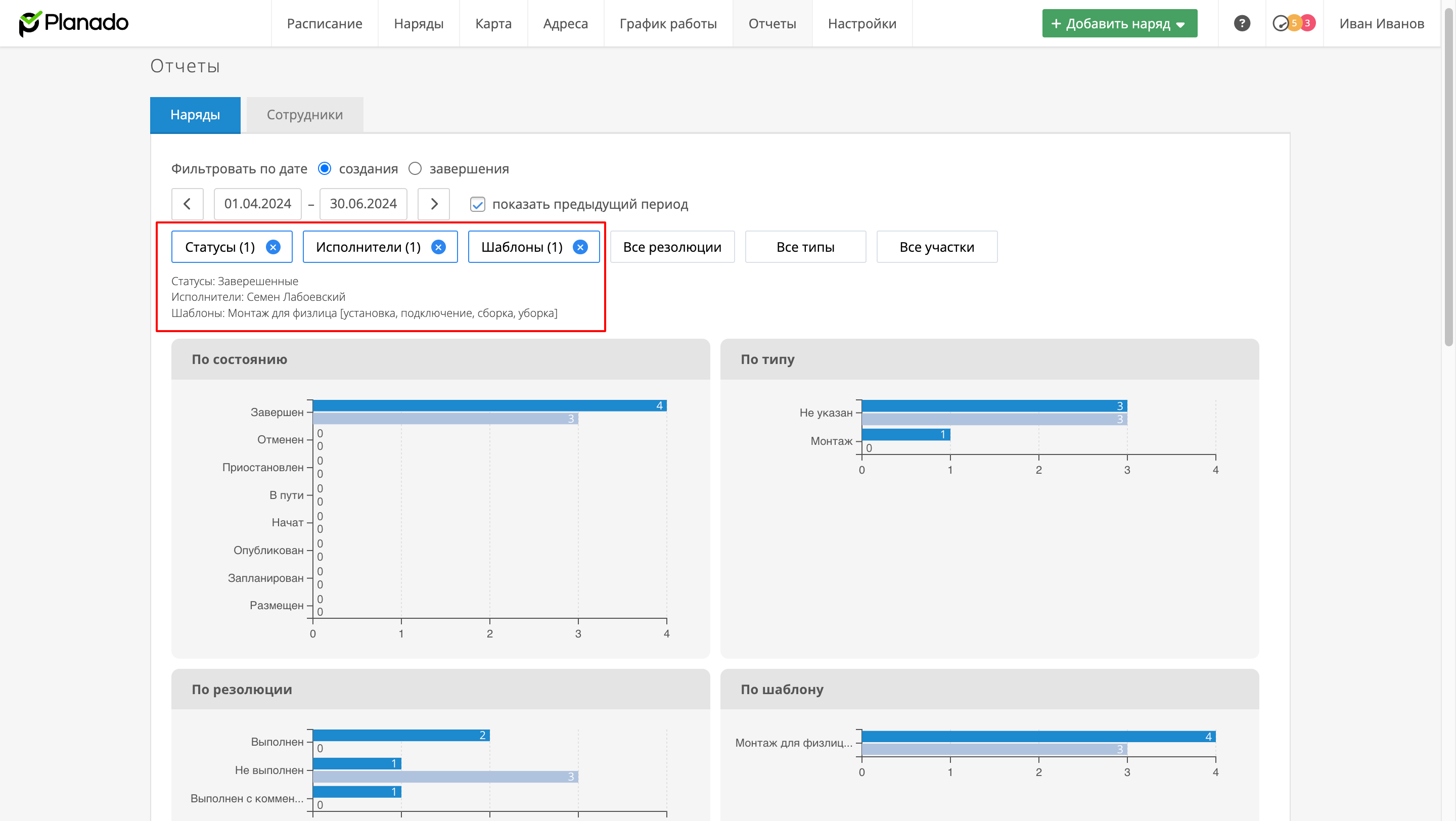Open the orange notifications badge
The width and height of the screenshot is (1456, 821).
click(x=1294, y=23)
